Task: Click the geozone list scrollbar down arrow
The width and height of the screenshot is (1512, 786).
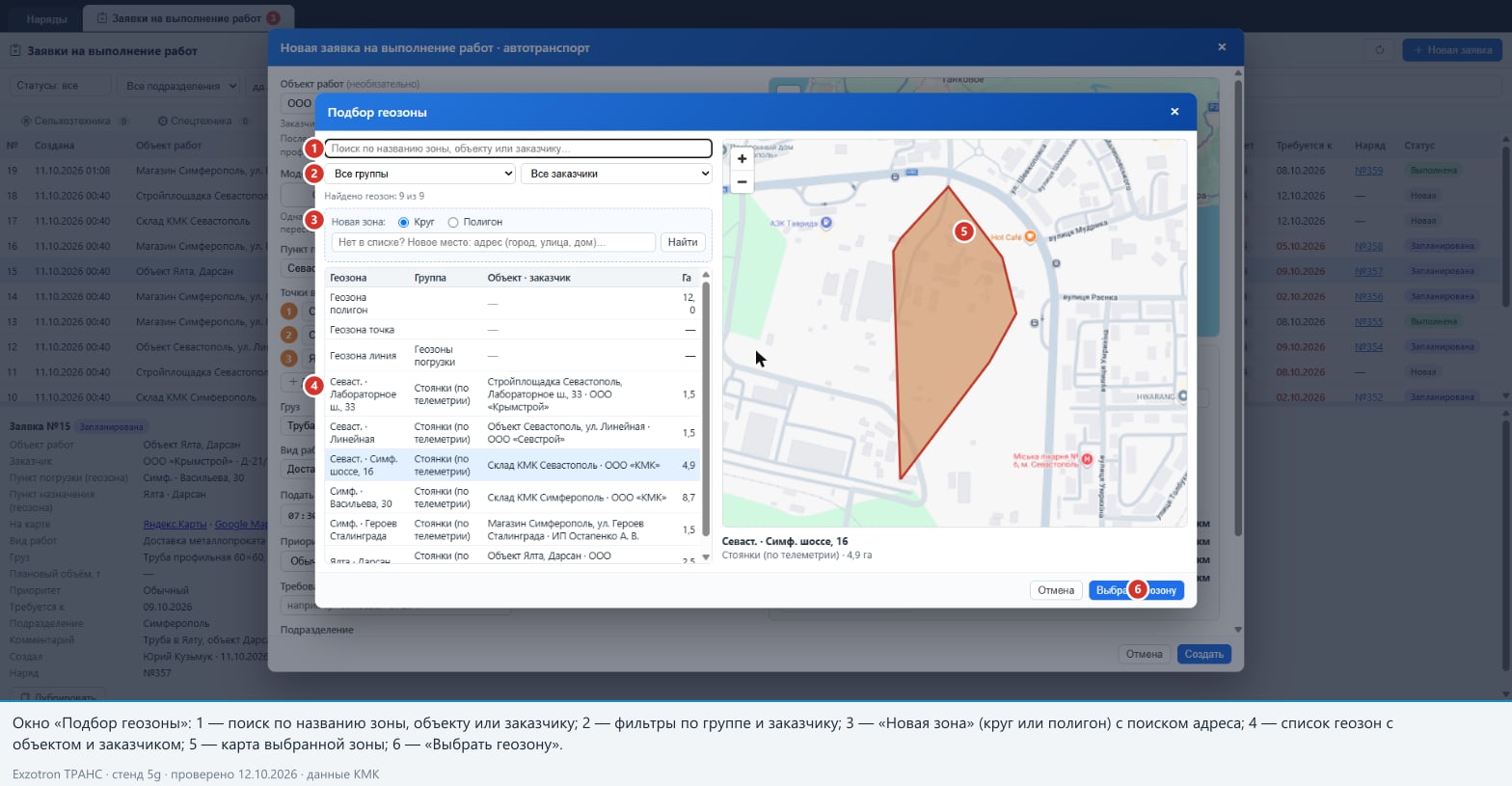Action: (706, 557)
